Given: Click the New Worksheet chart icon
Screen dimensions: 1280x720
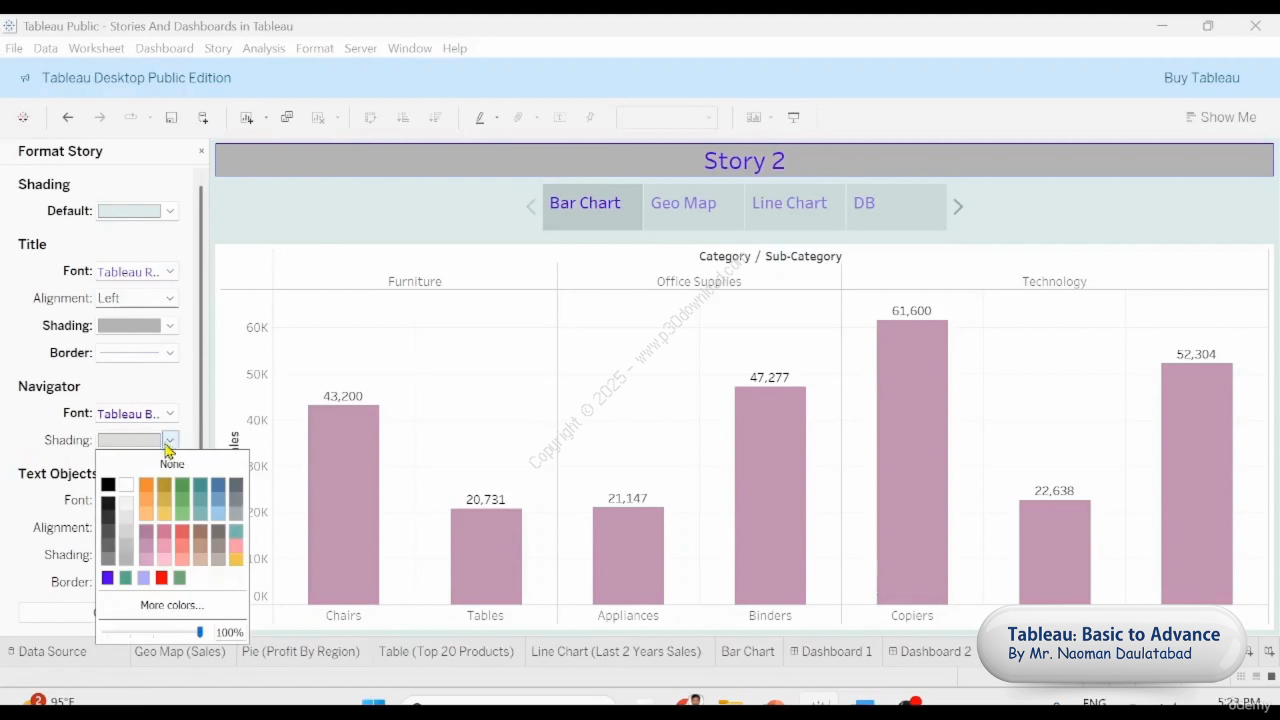Looking at the screenshot, I should click(x=246, y=117).
